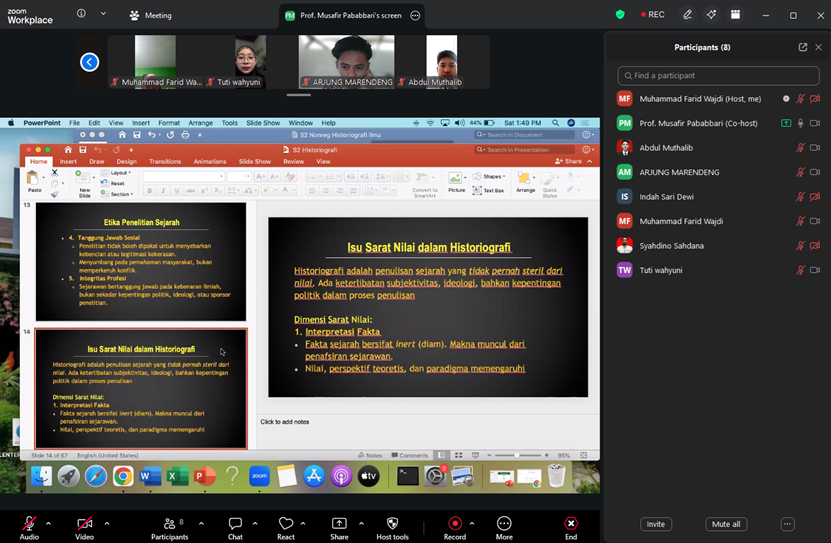
Task: Click the Invite button
Action: 656,524
